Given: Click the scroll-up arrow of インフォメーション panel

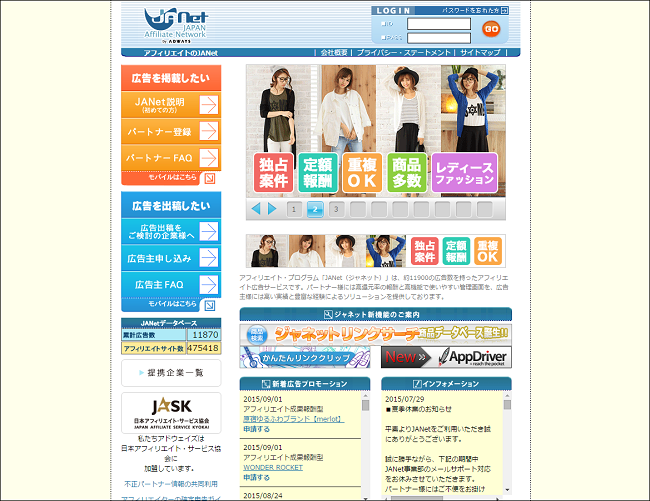Looking at the screenshot, I should [507, 396].
